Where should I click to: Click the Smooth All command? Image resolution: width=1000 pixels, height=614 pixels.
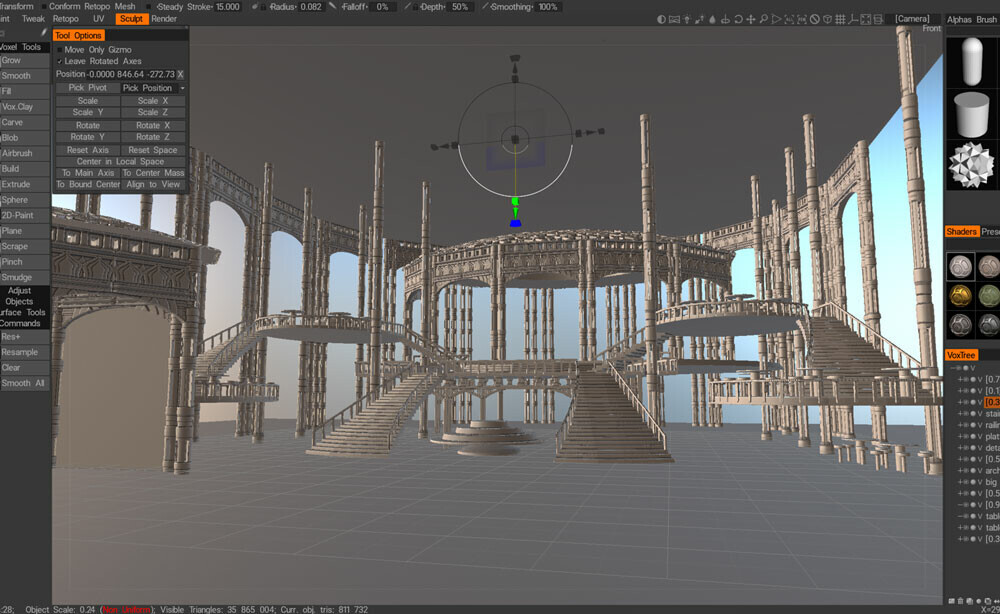point(24,383)
